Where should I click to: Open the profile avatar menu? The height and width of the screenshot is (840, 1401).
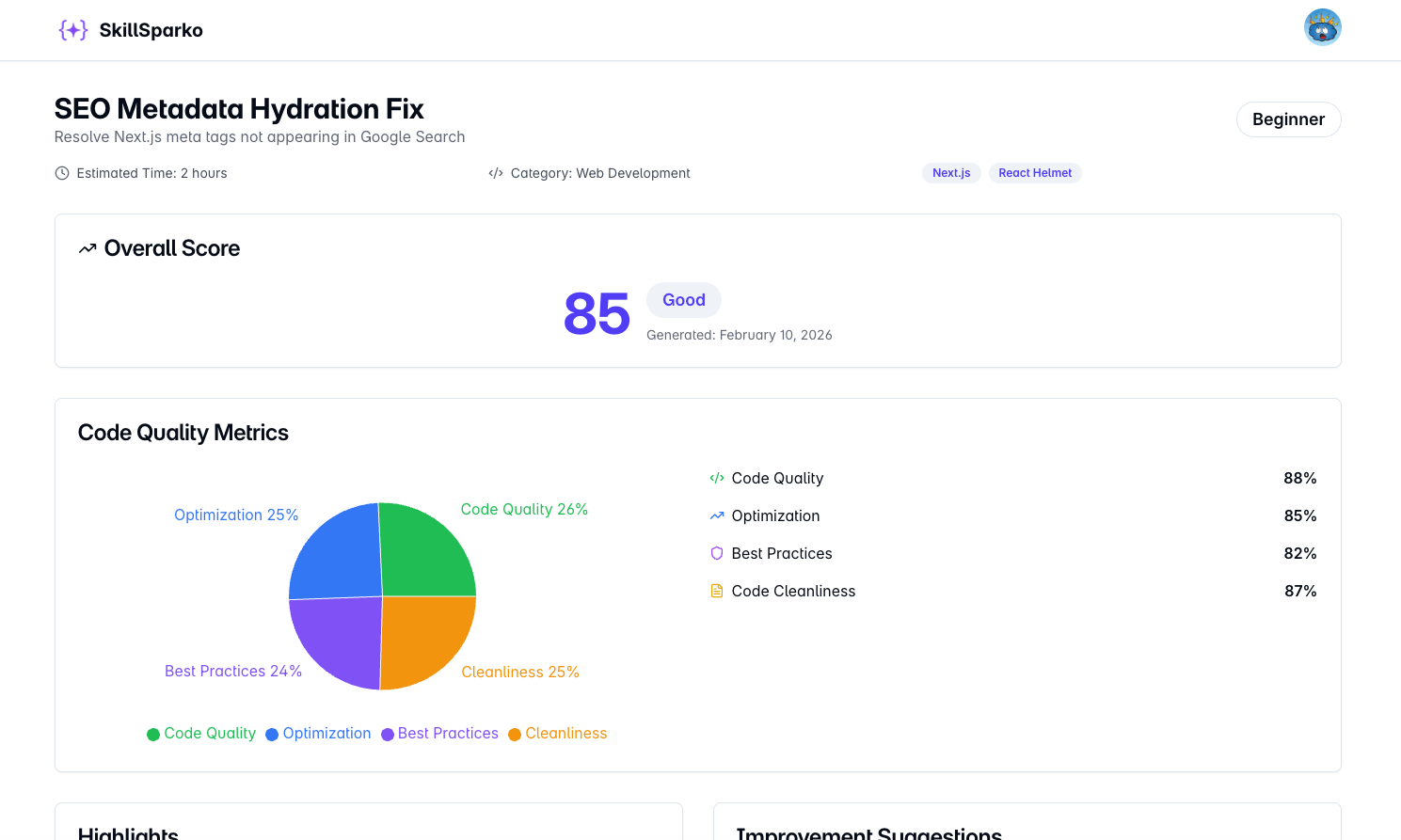[x=1322, y=27]
